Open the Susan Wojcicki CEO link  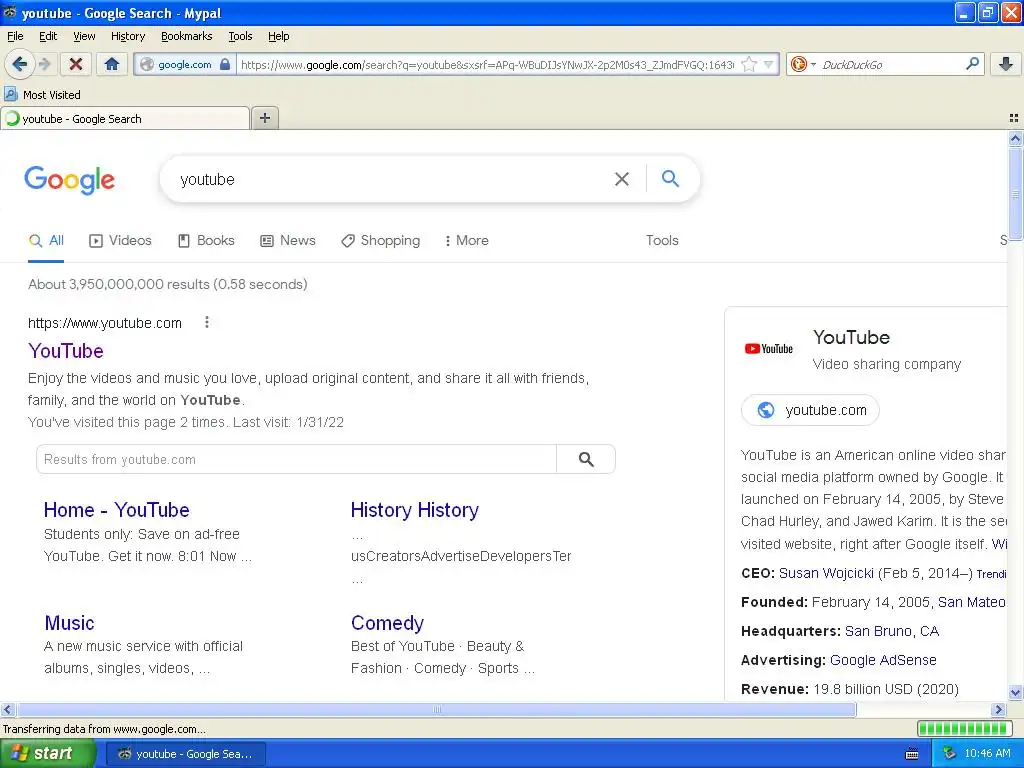[x=826, y=573]
